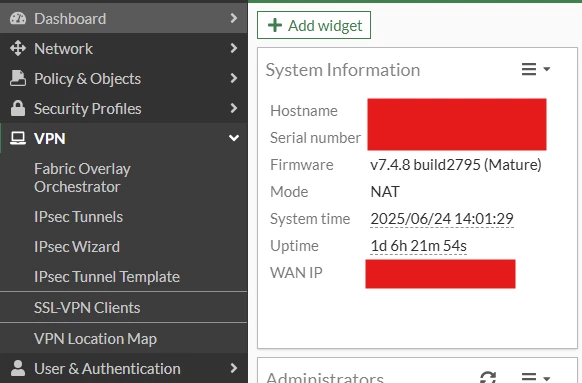Expand the Network menu chevron

[233, 48]
